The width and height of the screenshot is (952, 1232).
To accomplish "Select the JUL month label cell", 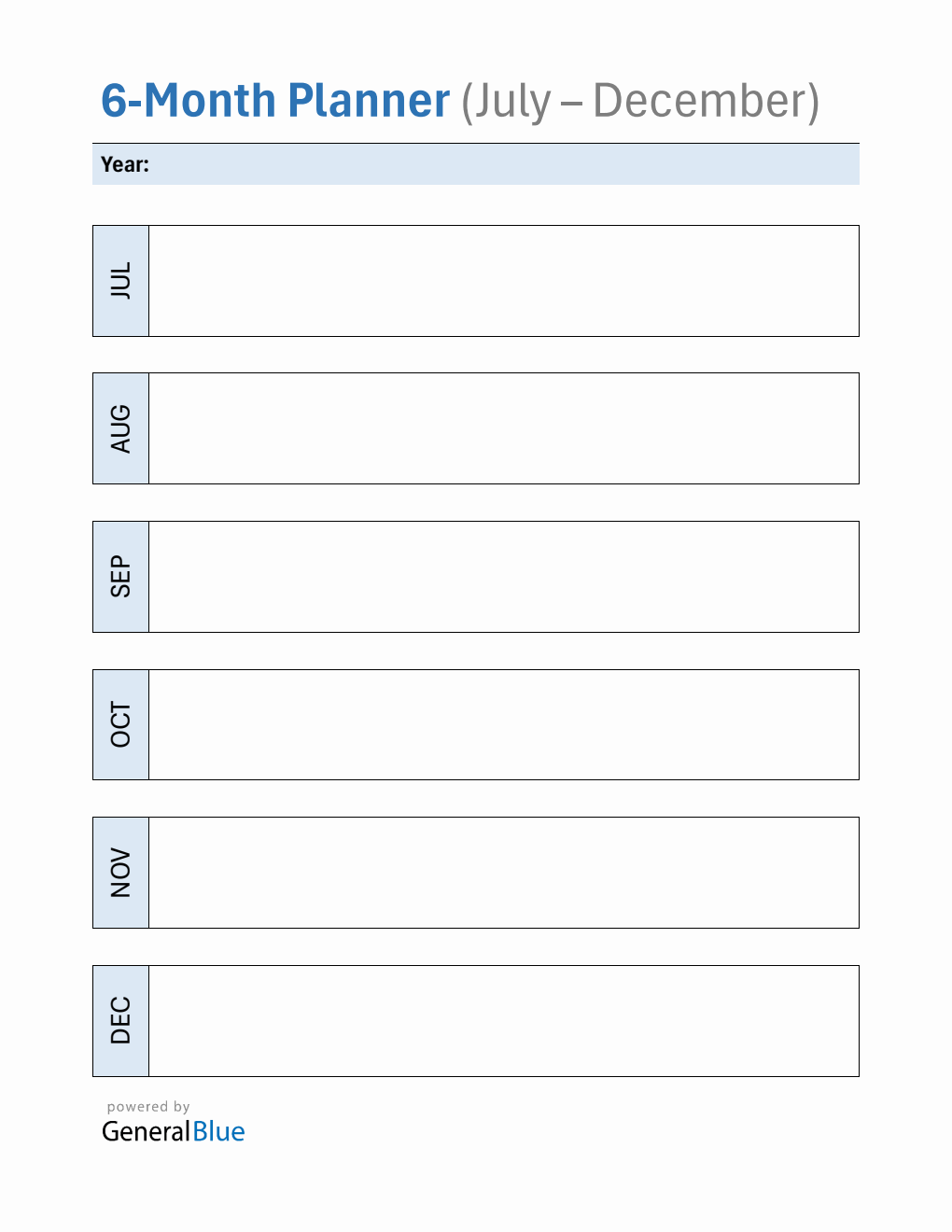I will tap(121, 281).
